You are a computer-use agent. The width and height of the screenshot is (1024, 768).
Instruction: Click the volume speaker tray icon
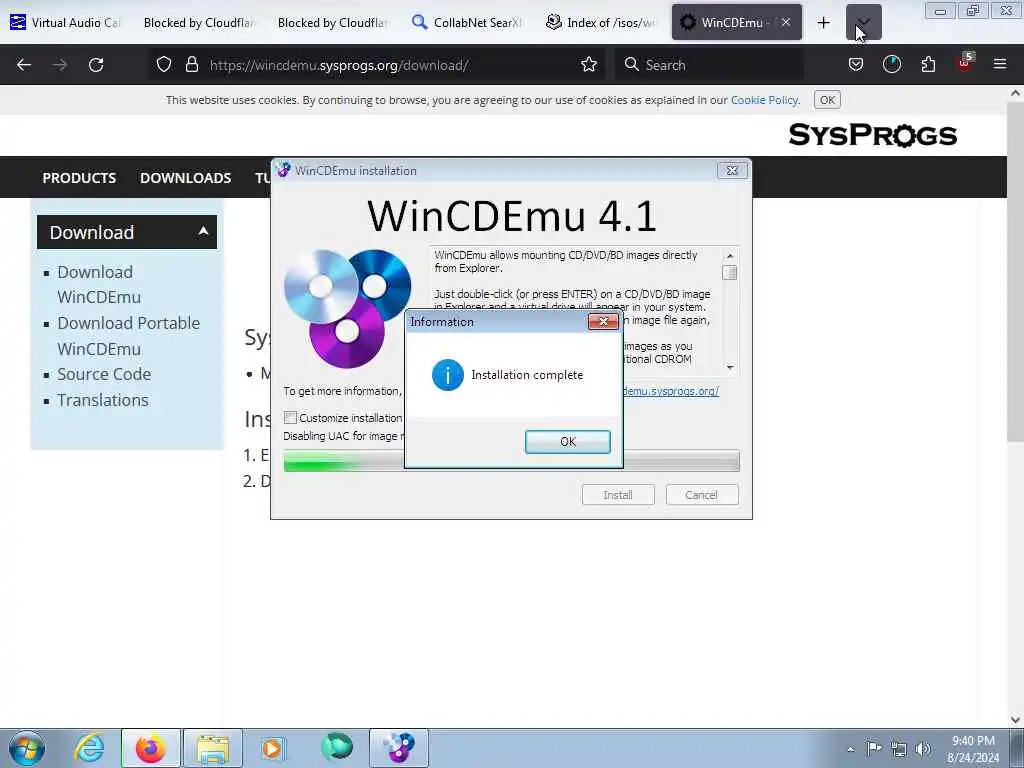click(923, 749)
